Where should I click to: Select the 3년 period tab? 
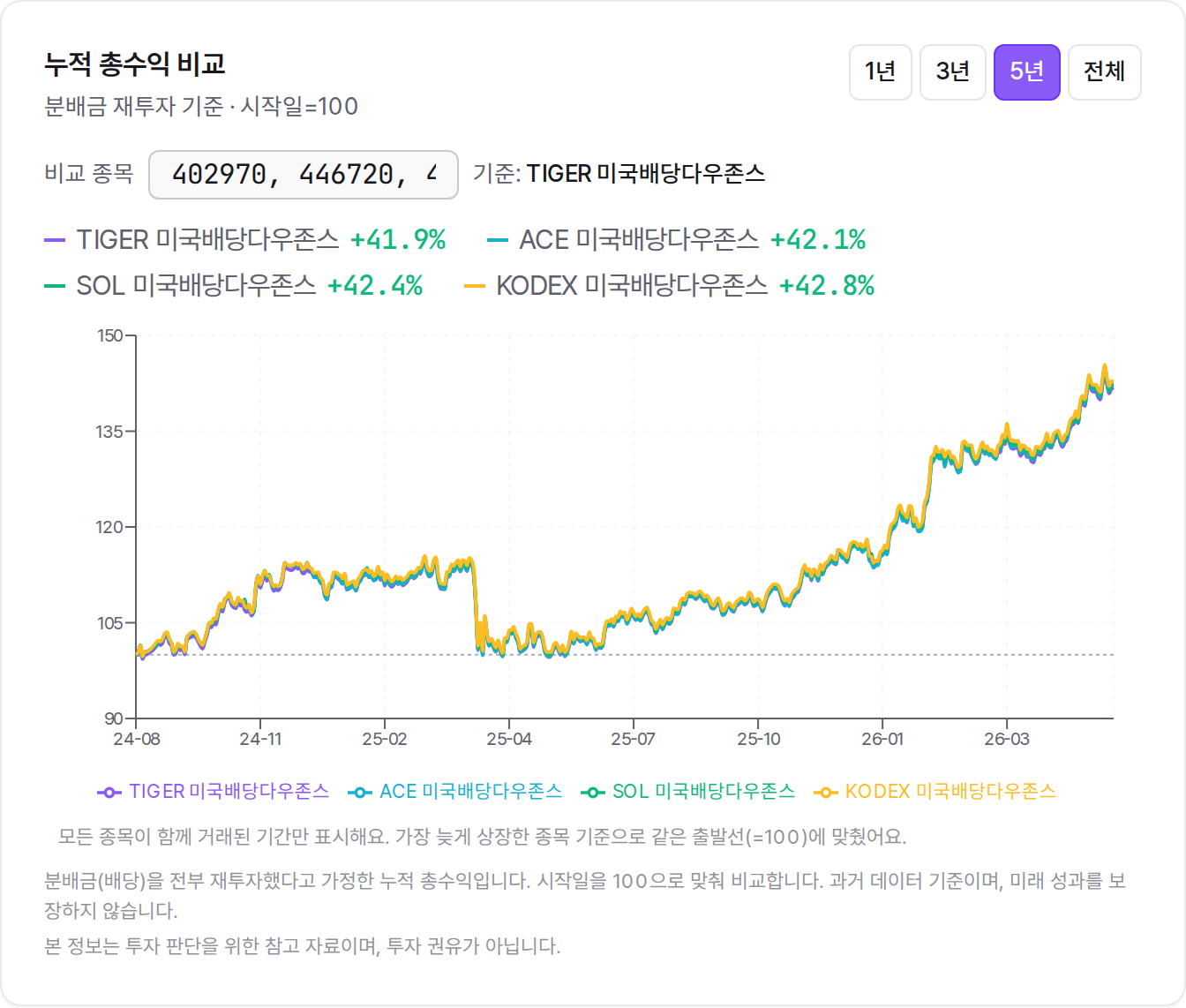click(953, 71)
